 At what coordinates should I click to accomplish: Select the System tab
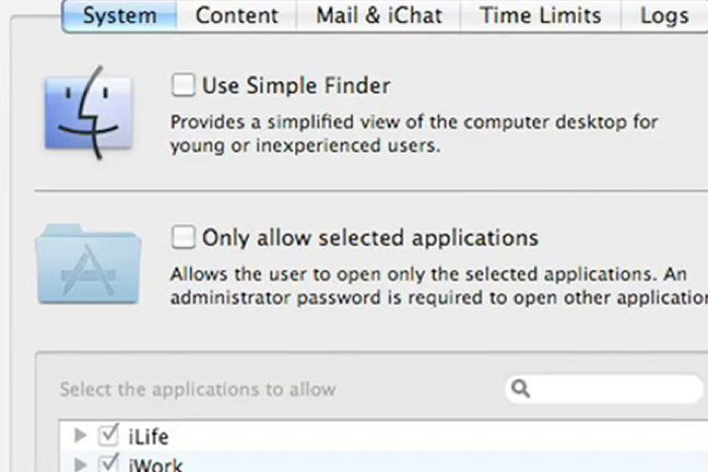coord(120,16)
